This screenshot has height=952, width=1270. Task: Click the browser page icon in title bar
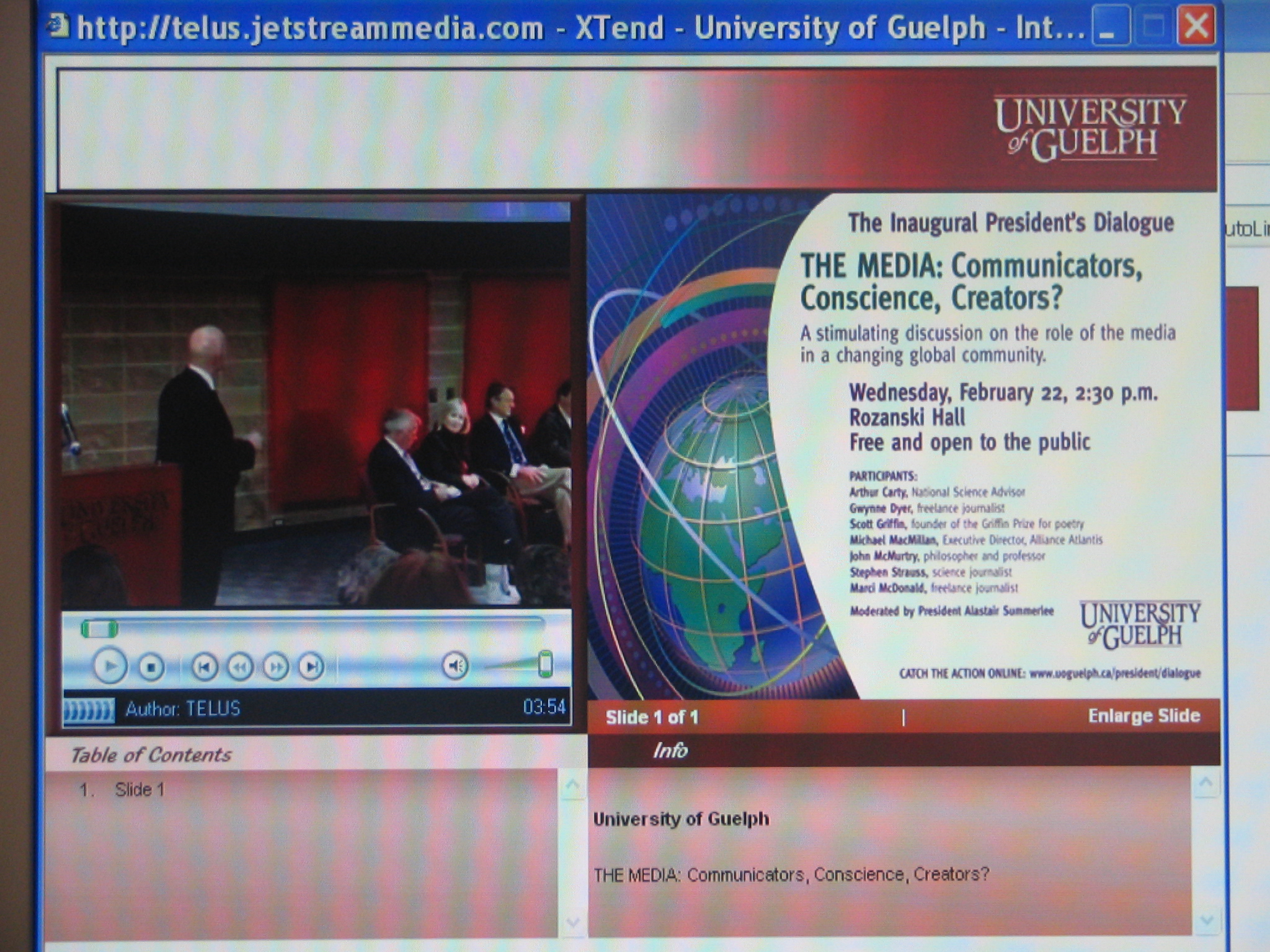coord(59,26)
